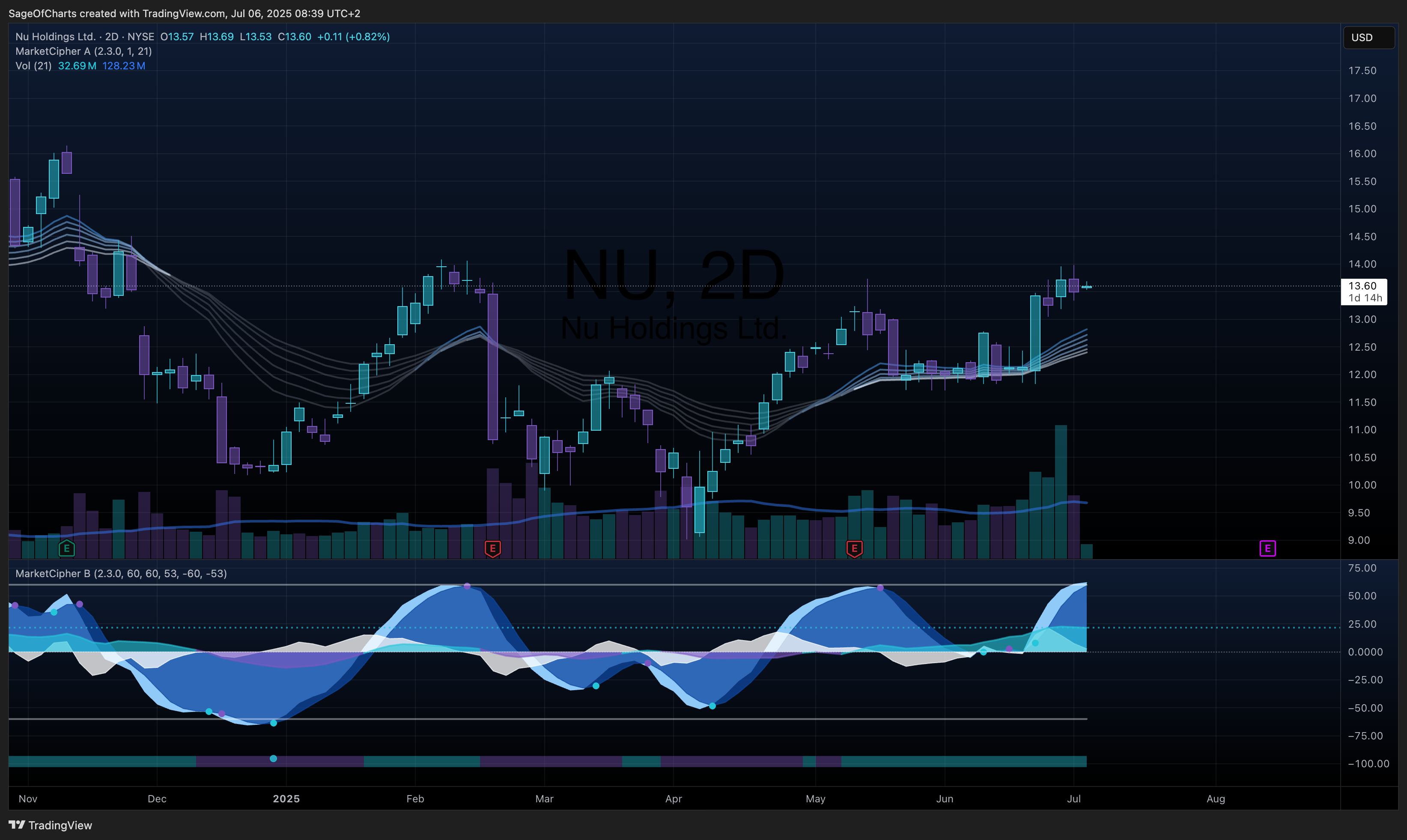Click the 9.00 price scale label

(x=1359, y=540)
